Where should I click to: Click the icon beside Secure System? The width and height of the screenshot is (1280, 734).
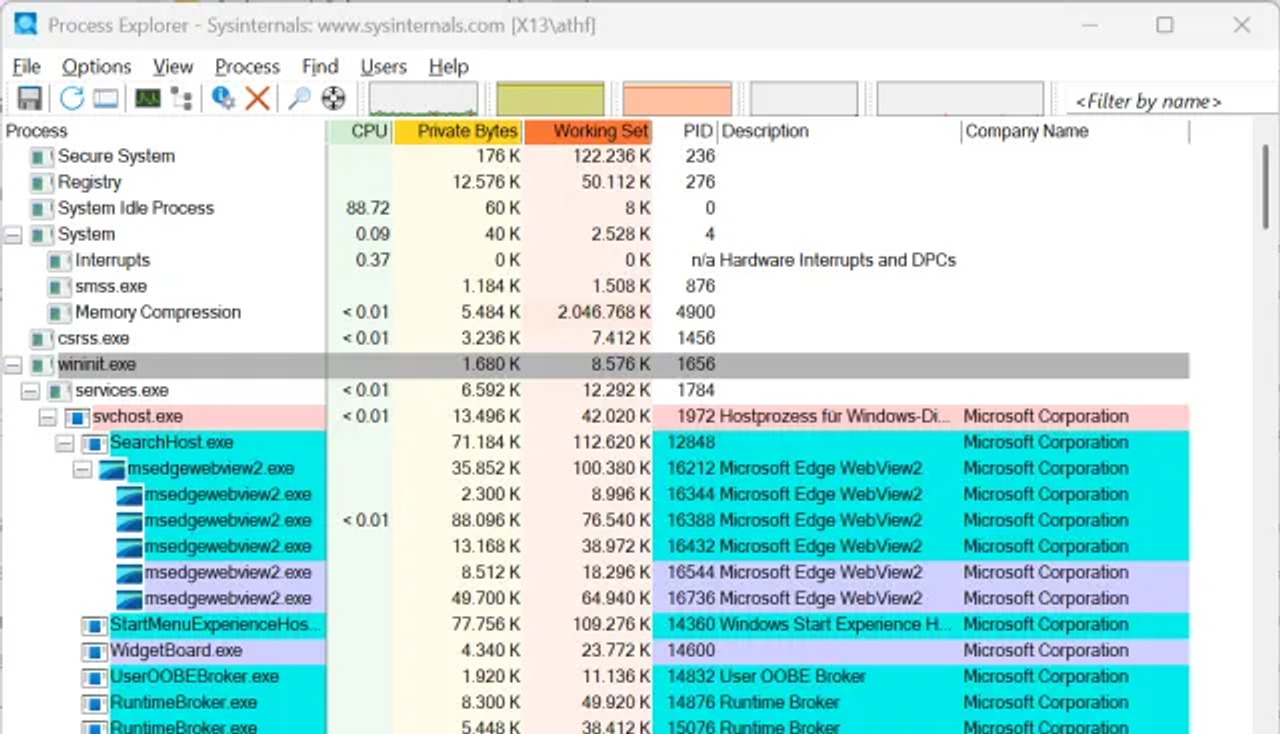(x=41, y=157)
